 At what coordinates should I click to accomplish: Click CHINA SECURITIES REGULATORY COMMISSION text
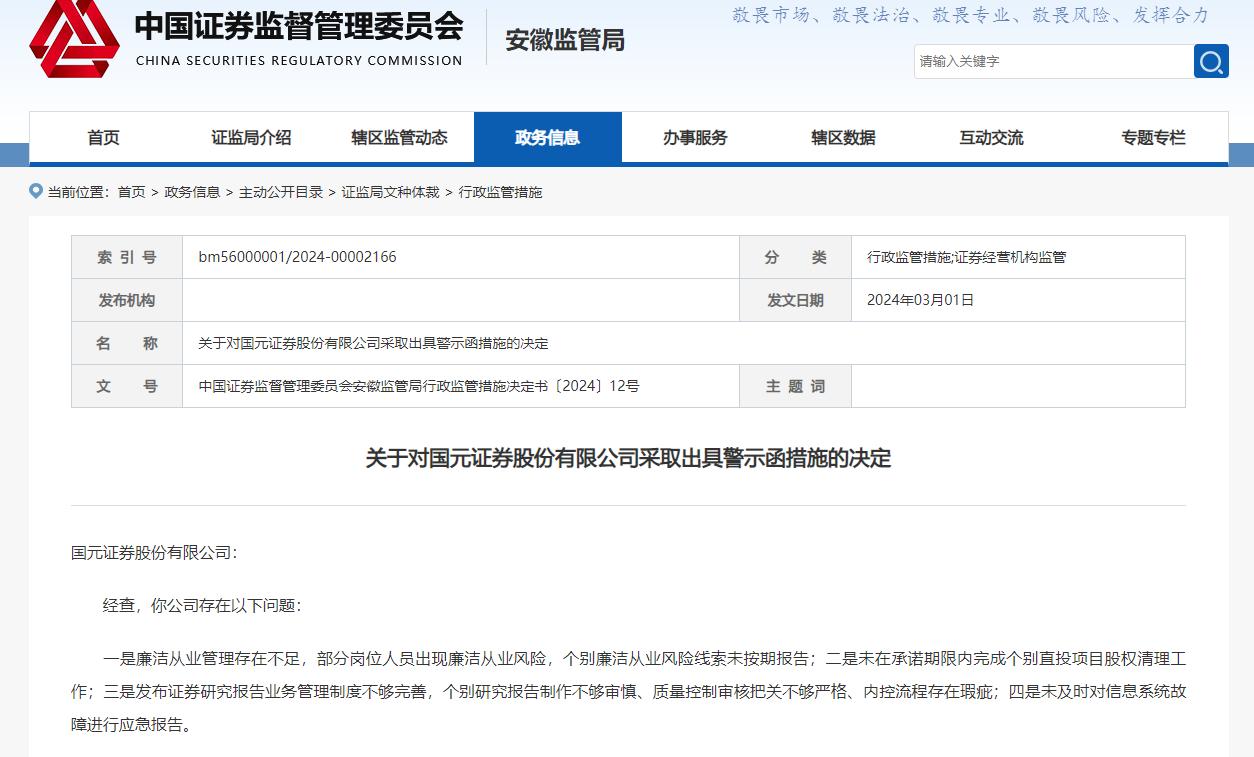pos(299,60)
